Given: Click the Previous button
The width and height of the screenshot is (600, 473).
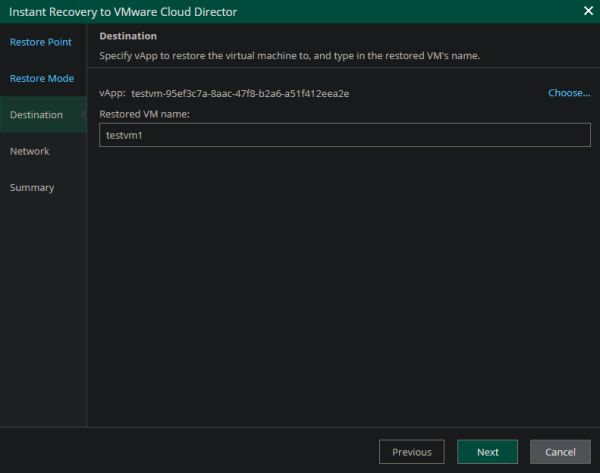Looking at the screenshot, I should pyautogui.click(x=412, y=452).
